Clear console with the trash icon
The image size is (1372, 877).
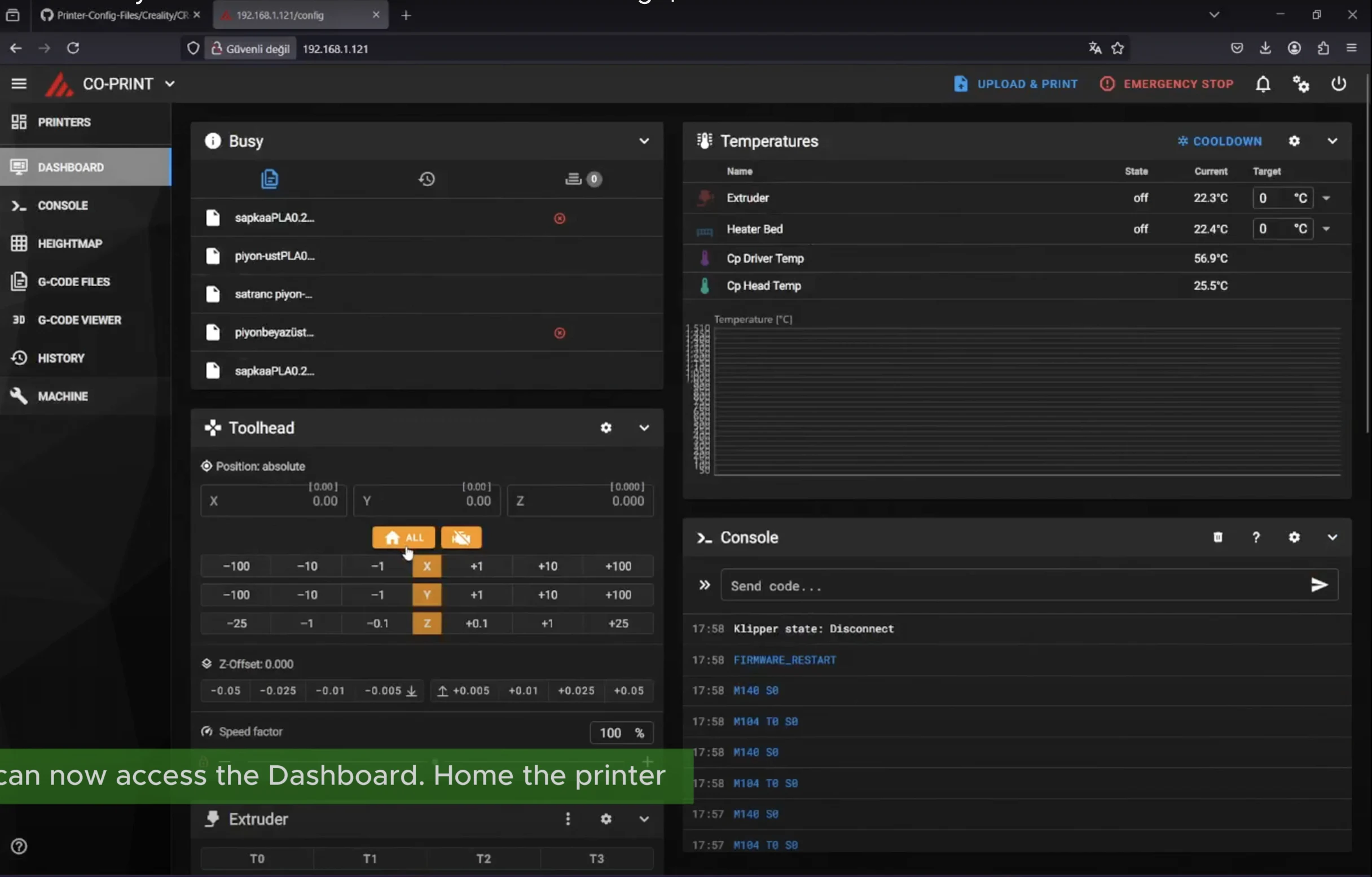1217,537
